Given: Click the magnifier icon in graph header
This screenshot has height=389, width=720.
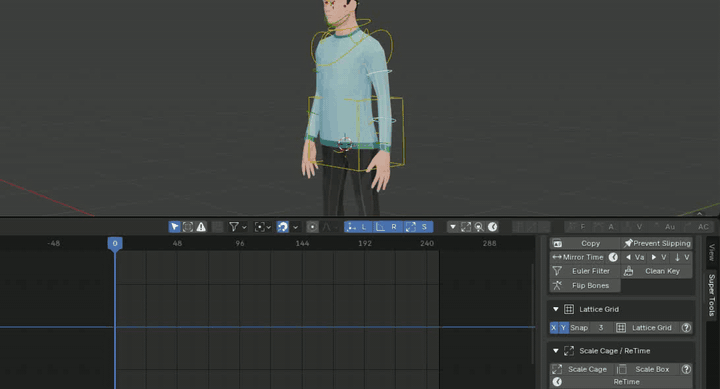Looking at the screenshot, I should coord(479,227).
